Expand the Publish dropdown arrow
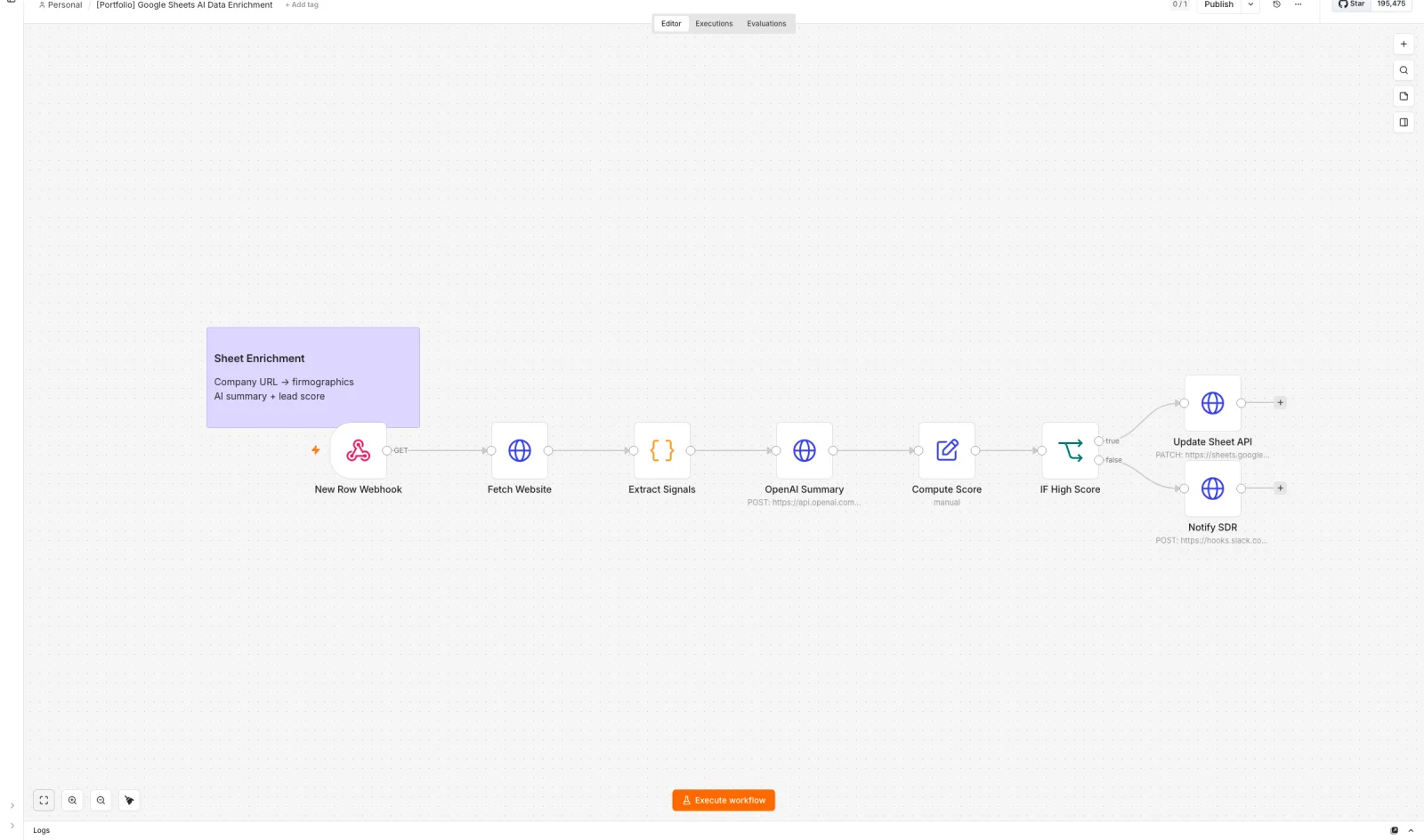1424x840 pixels. pyautogui.click(x=1250, y=4)
